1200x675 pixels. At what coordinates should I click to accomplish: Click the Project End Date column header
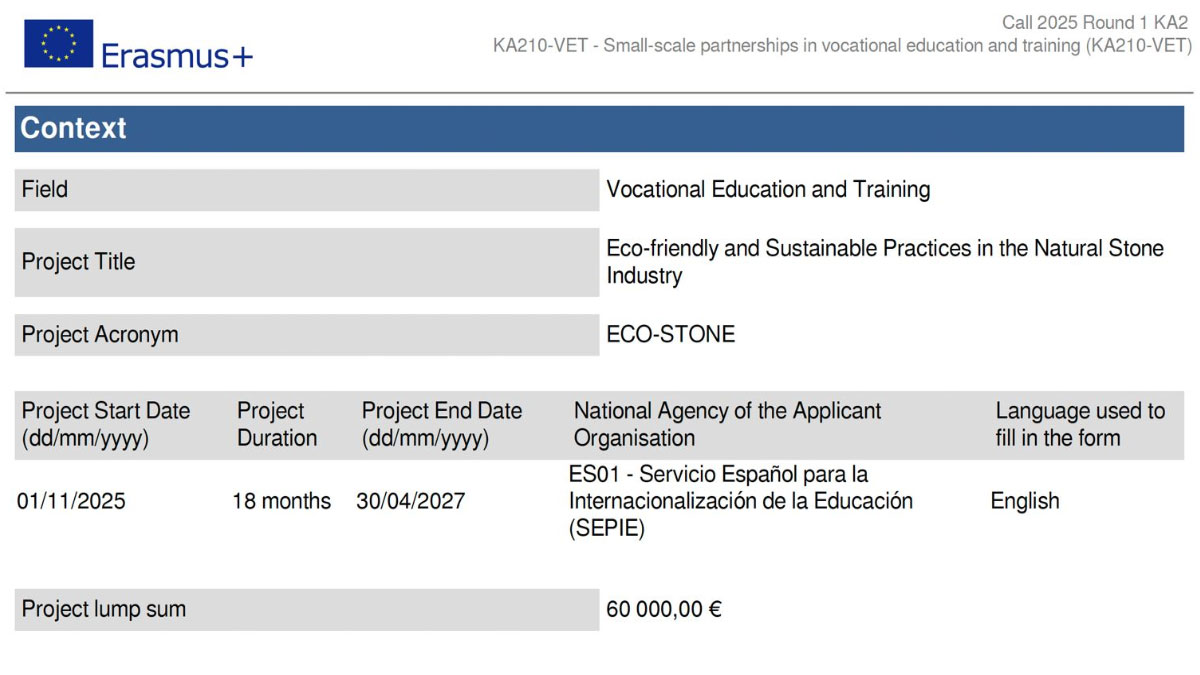tap(442, 424)
